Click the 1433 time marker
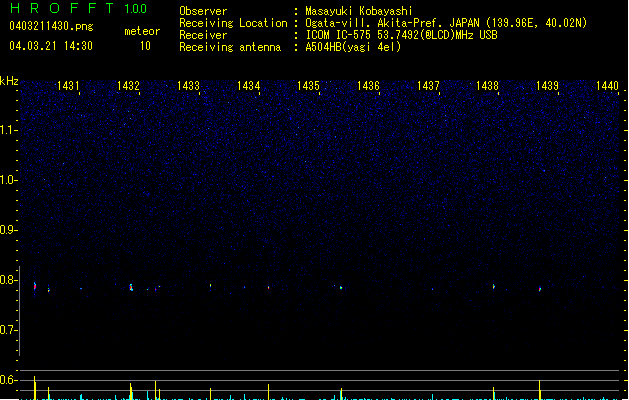 (x=188, y=86)
